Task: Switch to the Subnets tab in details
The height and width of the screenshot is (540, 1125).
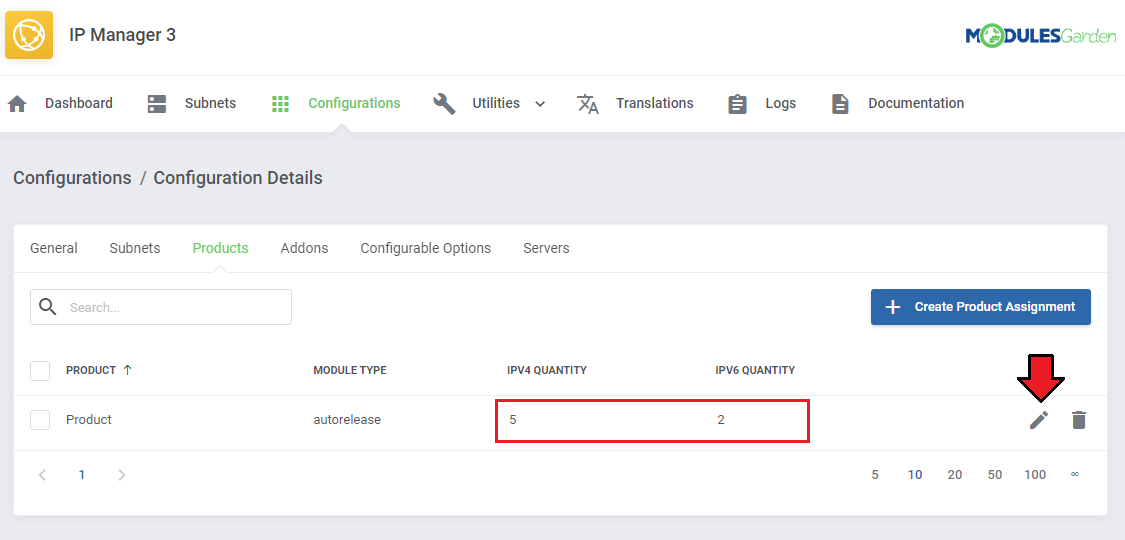Action: [135, 248]
